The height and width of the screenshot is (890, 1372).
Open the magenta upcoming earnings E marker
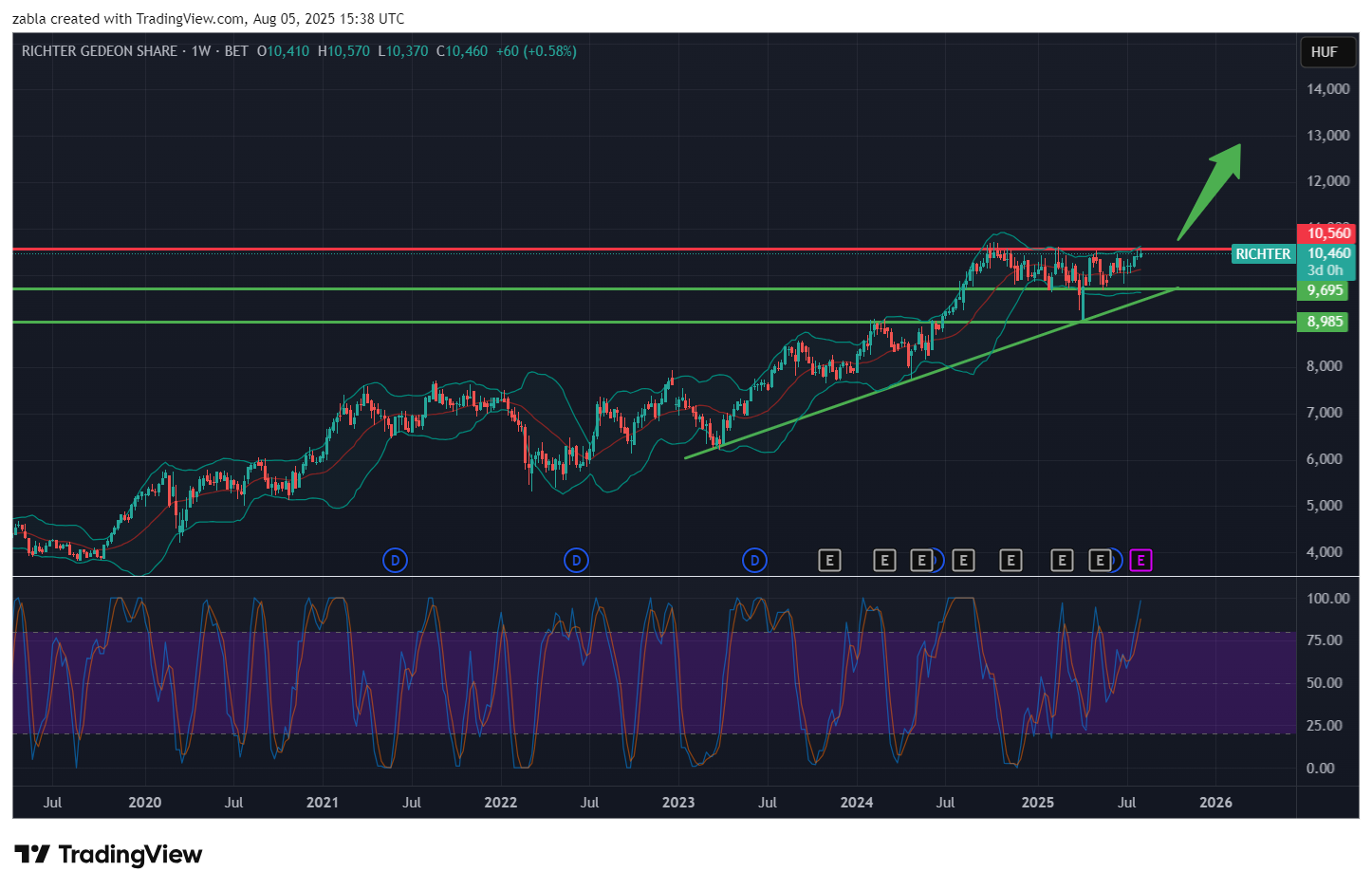[x=1140, y=561]
